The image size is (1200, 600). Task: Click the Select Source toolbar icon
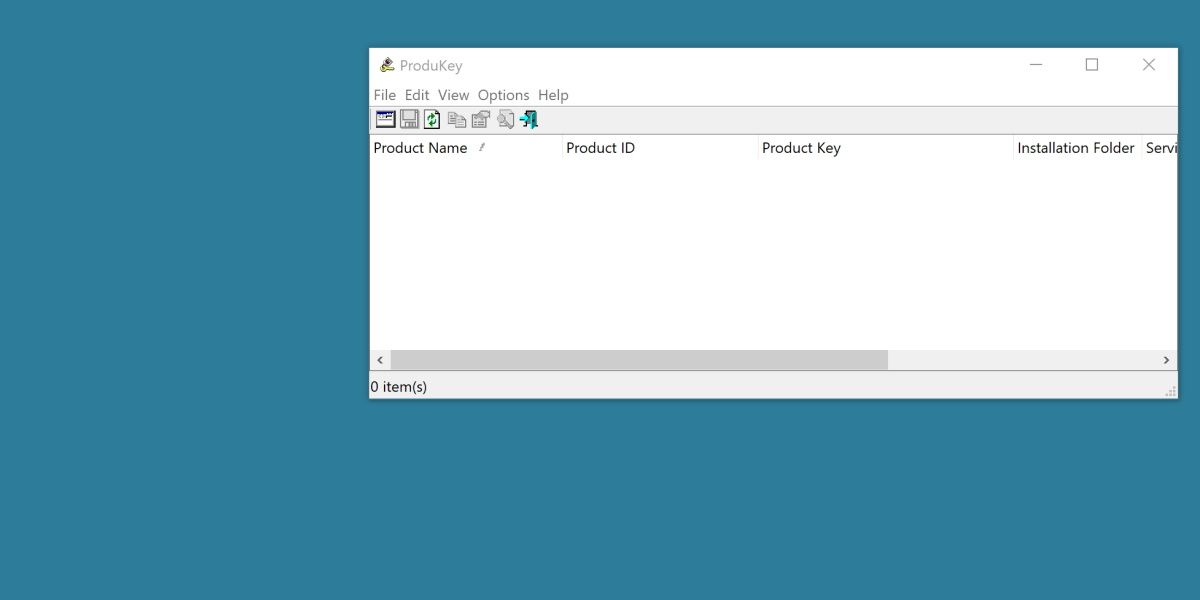(385, 120)
